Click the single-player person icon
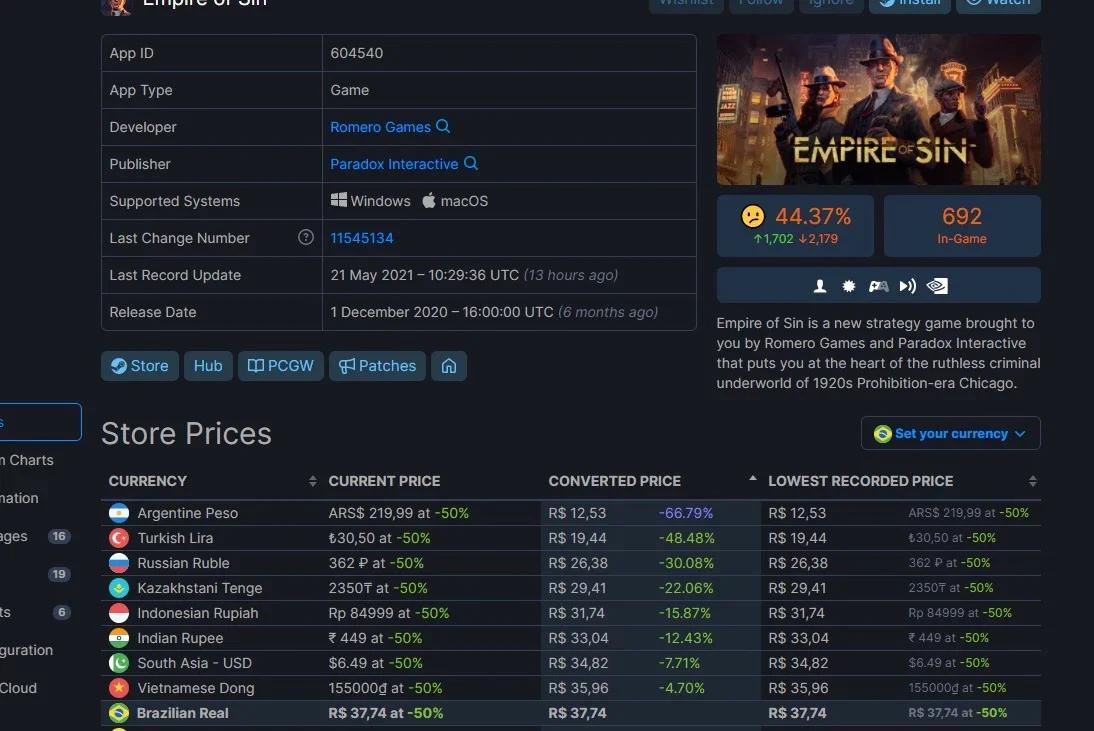The width and height of the screenshot is (1094, 731). 820,286
